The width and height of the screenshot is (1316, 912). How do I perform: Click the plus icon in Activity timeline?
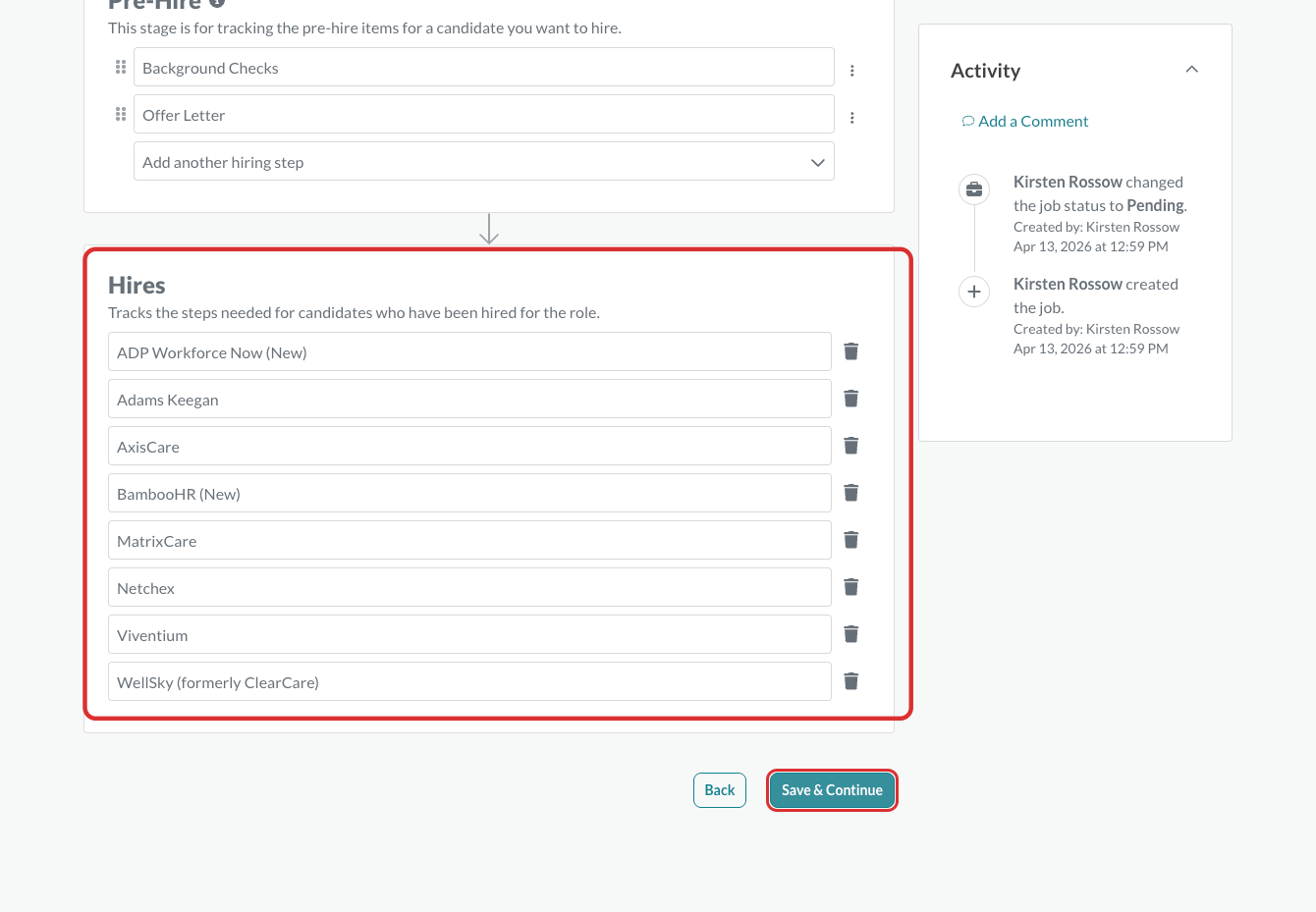click(x=974, y=292)
